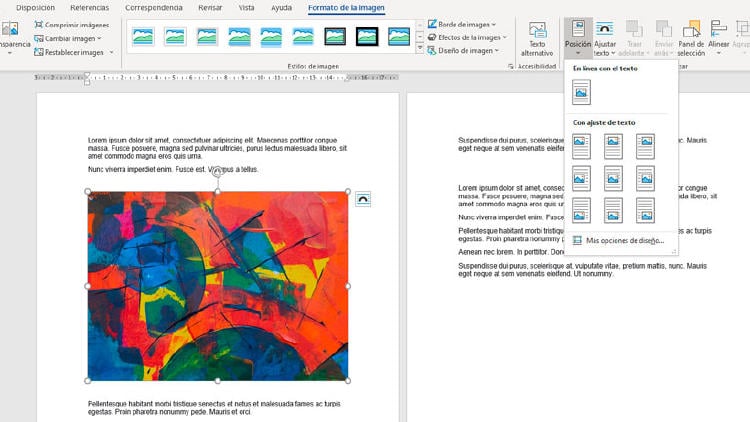The height and width of the screenshot is (422, 750).
Task: Switch to the Referencias tab
Action: tap(89, 7)
